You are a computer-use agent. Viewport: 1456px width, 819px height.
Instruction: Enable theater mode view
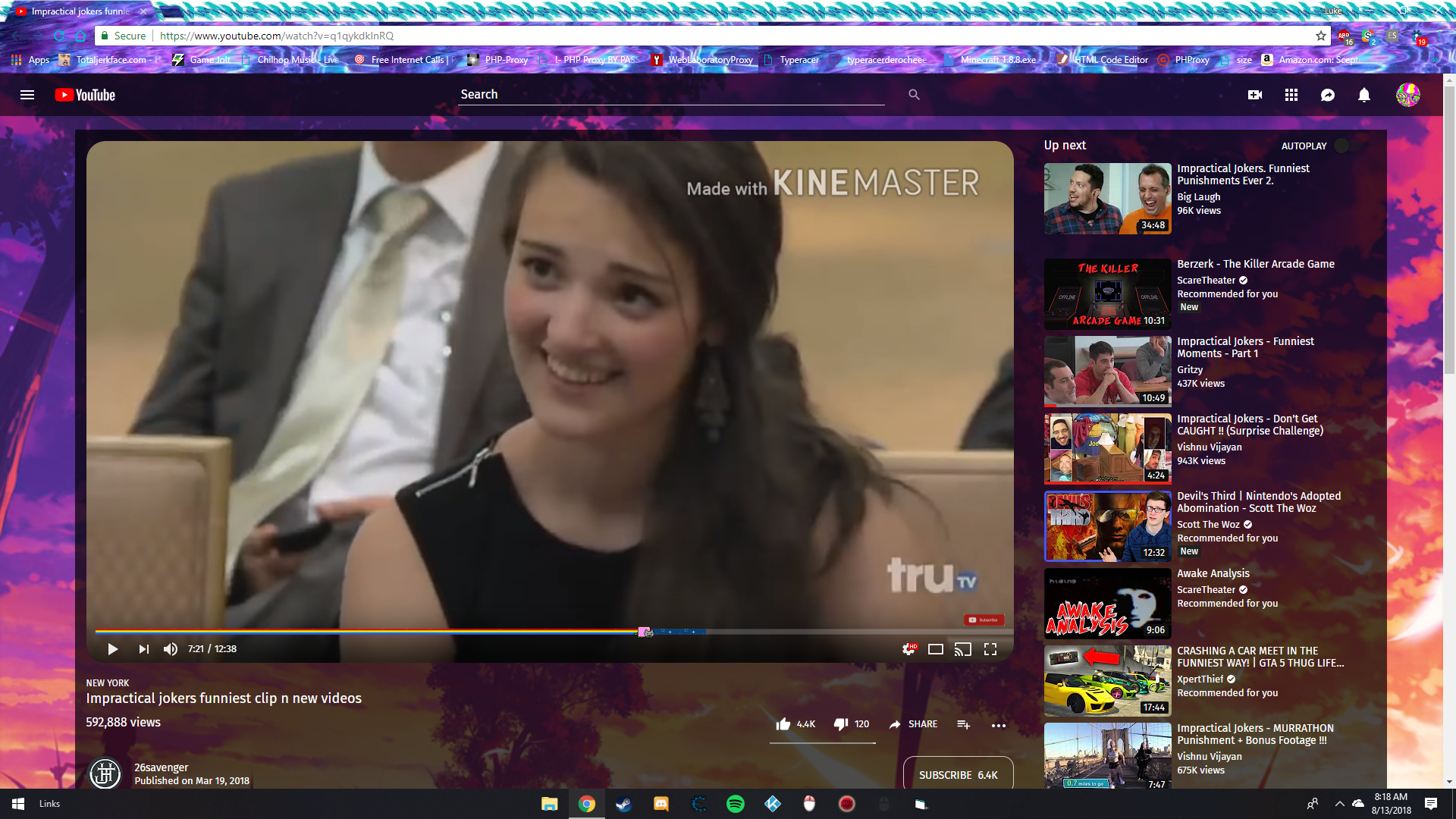(936, 649)
